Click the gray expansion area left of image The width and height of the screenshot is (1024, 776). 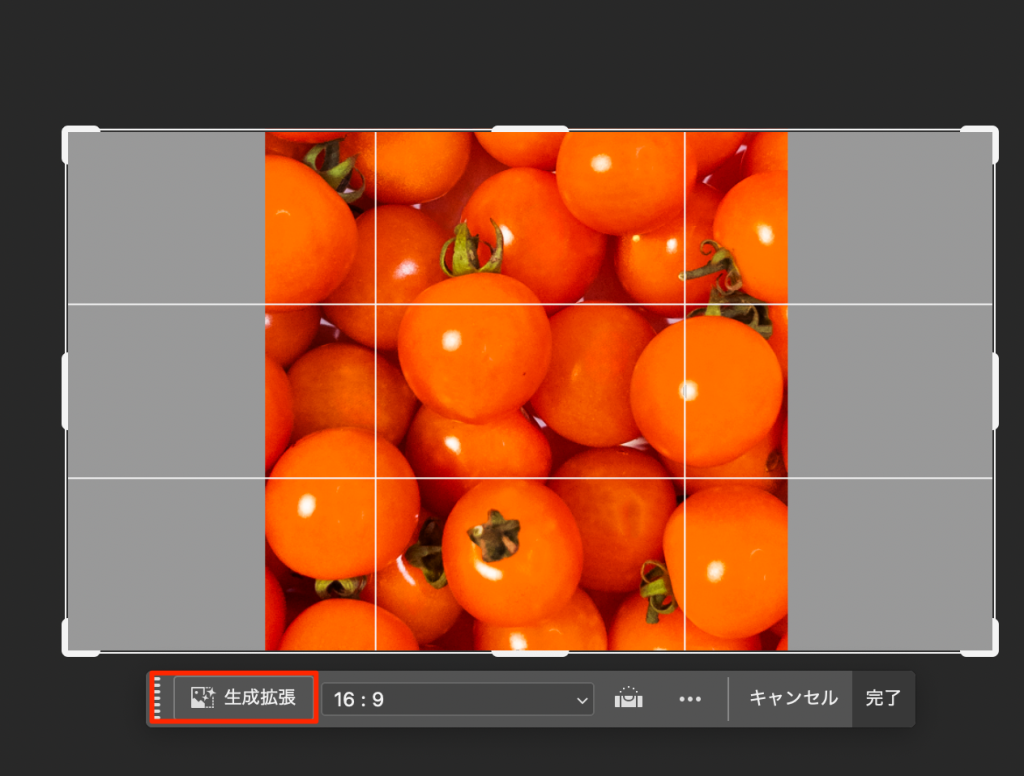(165, 390)
